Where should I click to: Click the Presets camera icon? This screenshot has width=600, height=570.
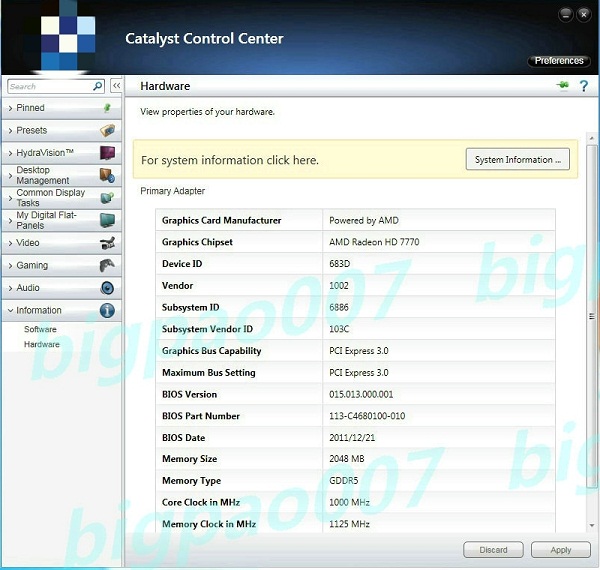(108, 130)
